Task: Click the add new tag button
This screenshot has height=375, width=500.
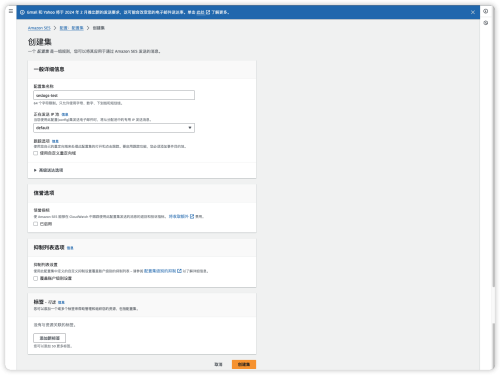Action: (x=50, y=338)
